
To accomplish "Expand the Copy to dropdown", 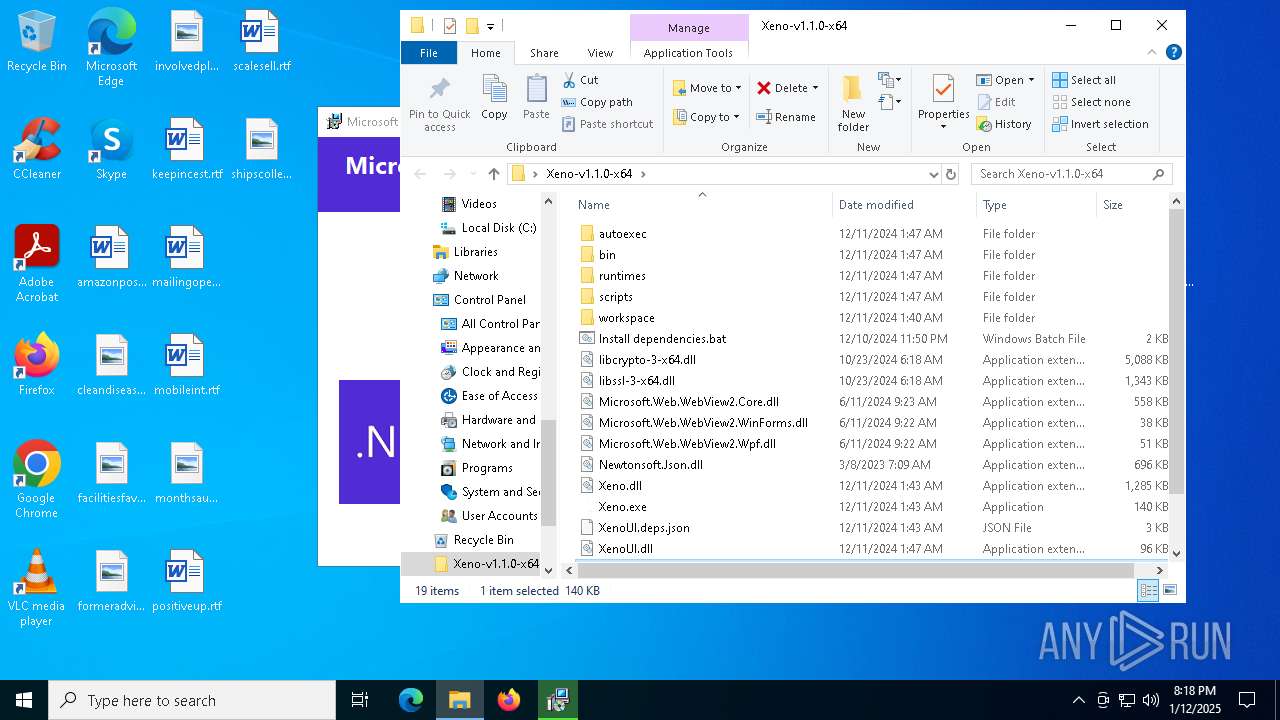I will (x=737, y=117).
